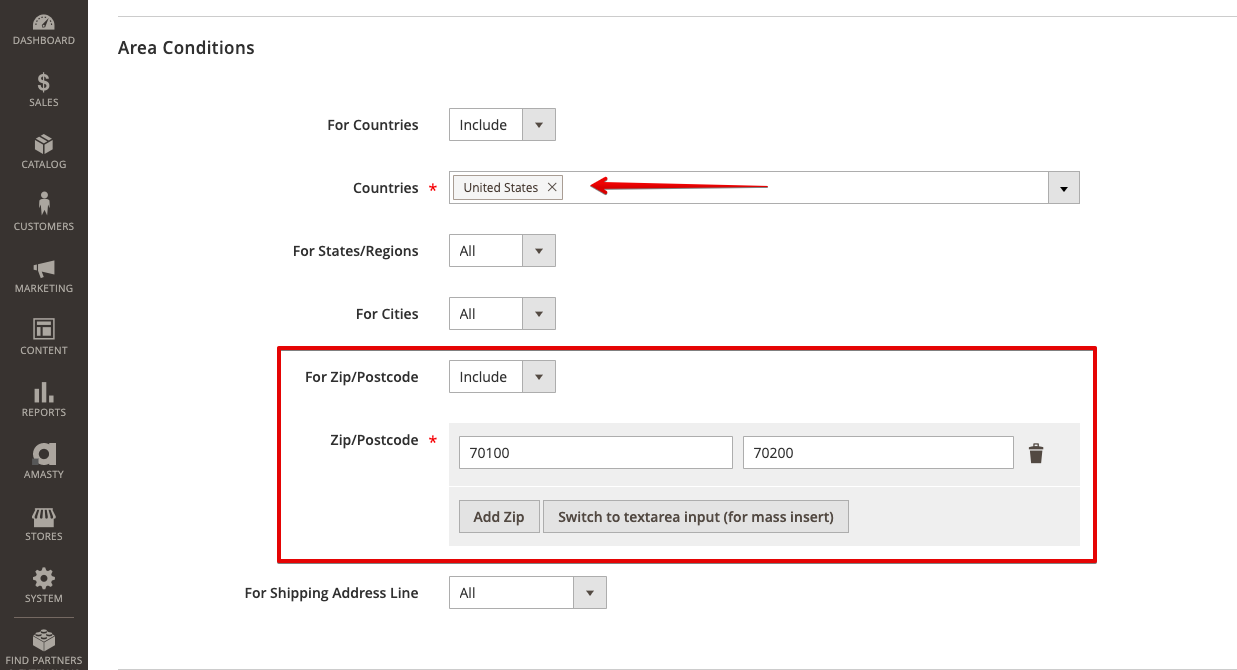Open the For States/Regions dropdown

(502, 251)
